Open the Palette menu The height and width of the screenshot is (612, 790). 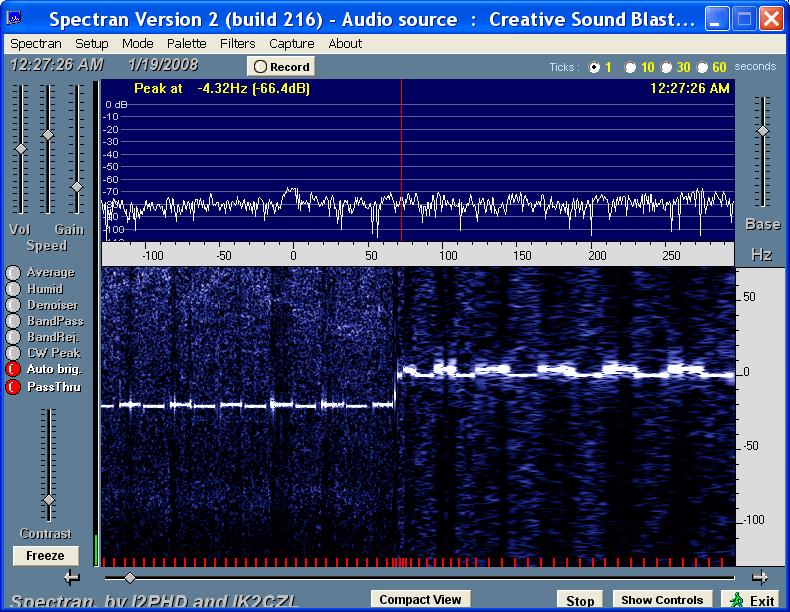click(186, 44)
